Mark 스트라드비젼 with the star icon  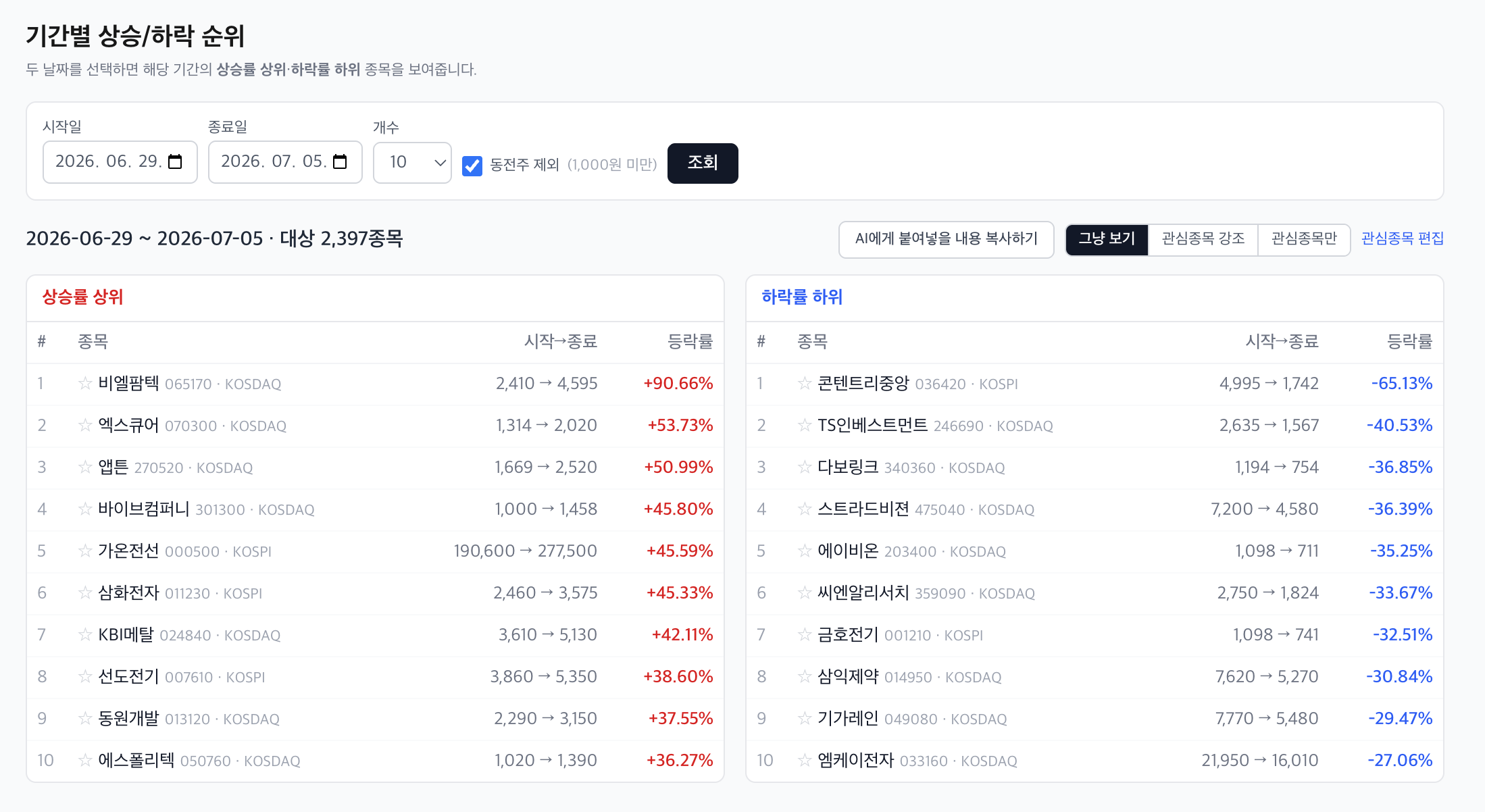click(x=805, y=509)
